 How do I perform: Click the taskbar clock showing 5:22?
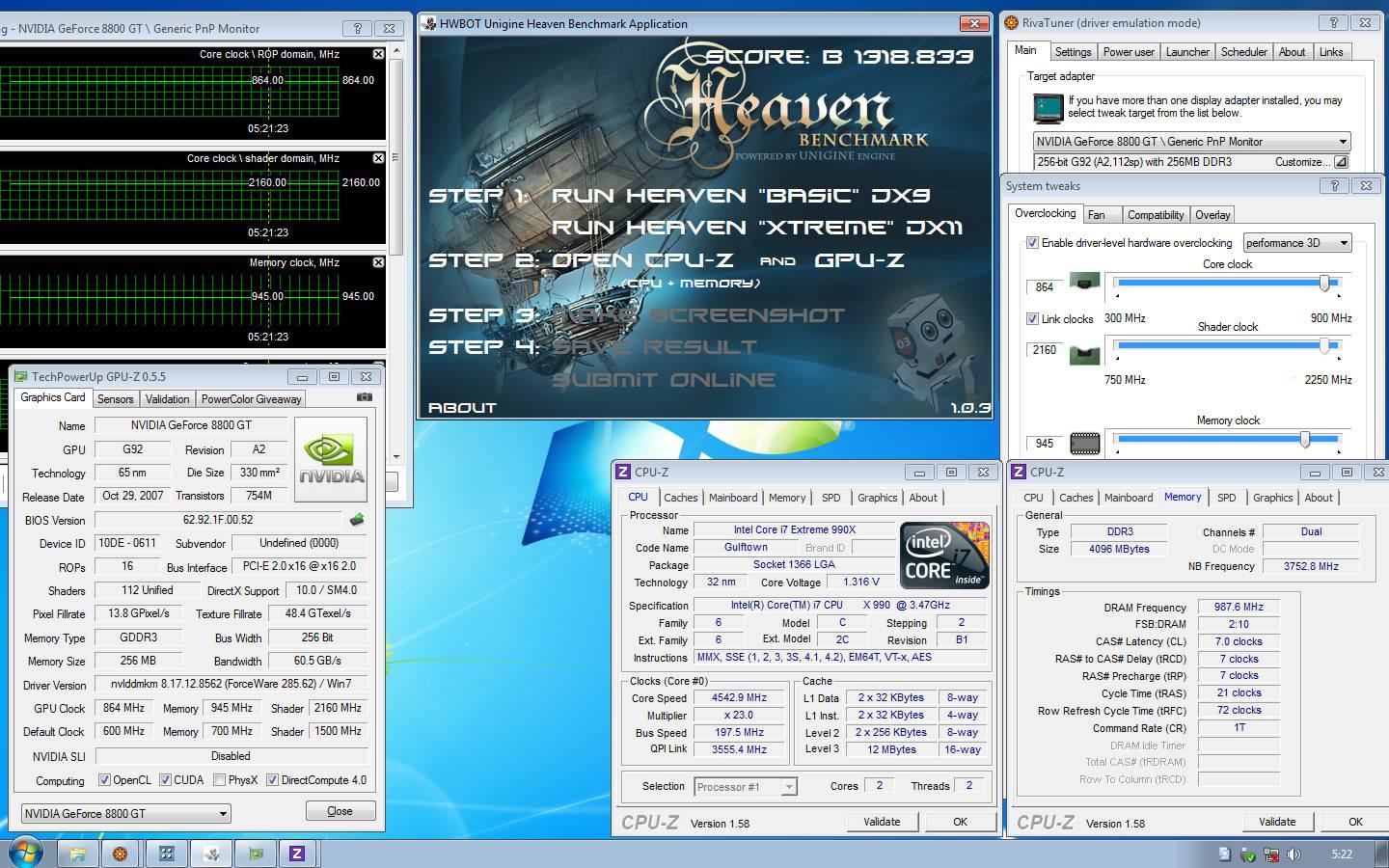pyautogui.click(x=1341, y=854)
